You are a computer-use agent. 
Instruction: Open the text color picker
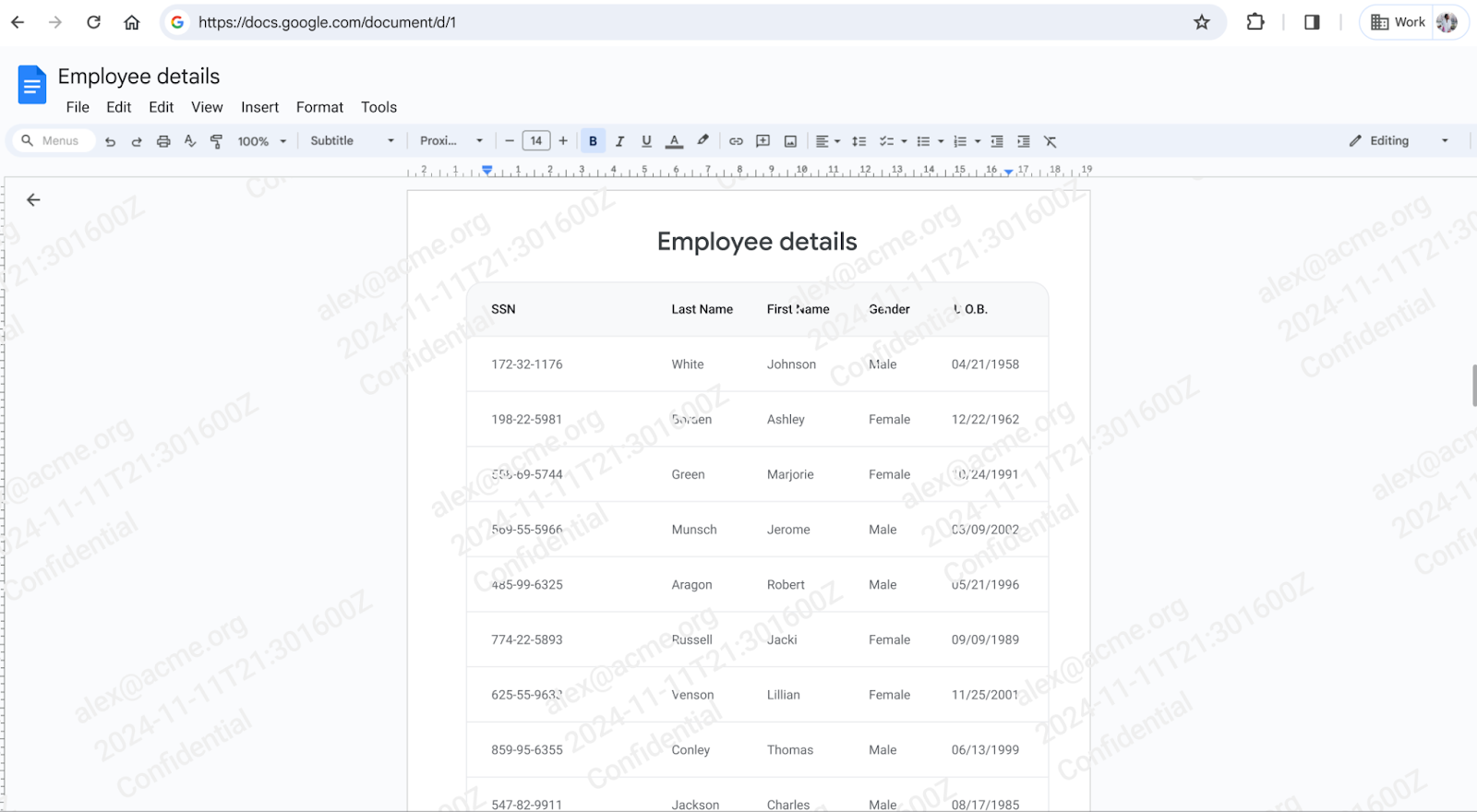coord(675,141)
